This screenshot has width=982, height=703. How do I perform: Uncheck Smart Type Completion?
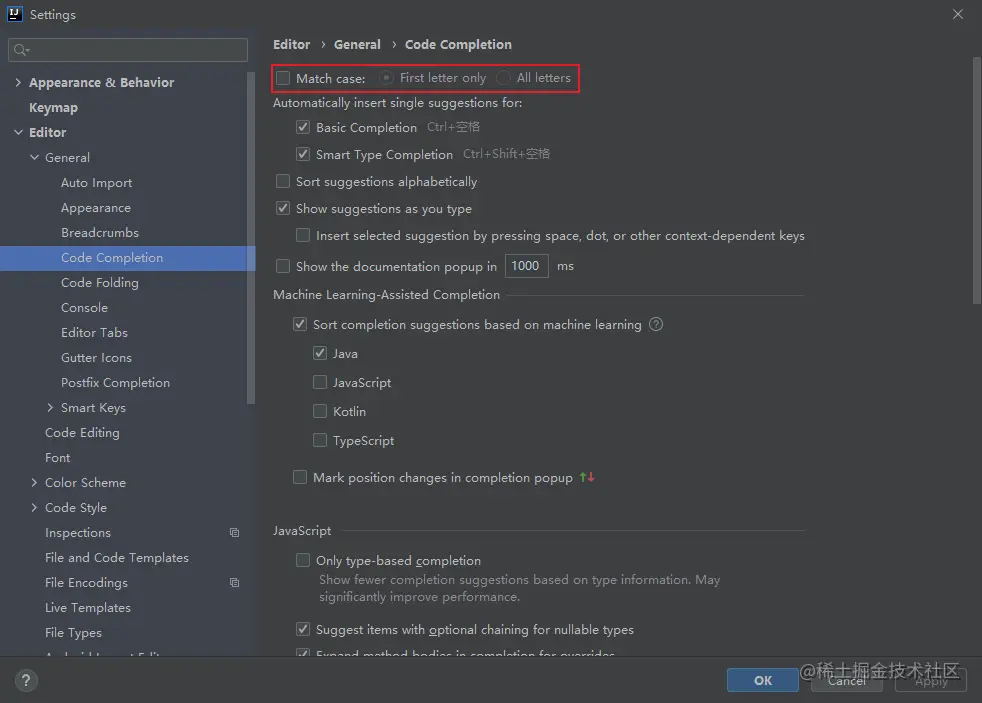pos(303,155)
